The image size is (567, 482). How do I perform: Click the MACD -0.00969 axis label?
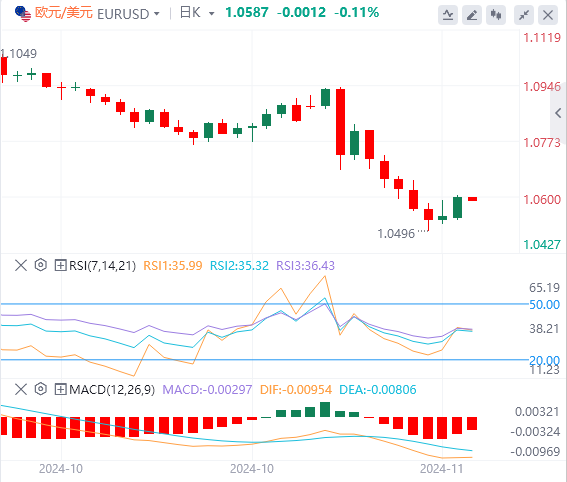pyautogui.click(x=535, y=452)
